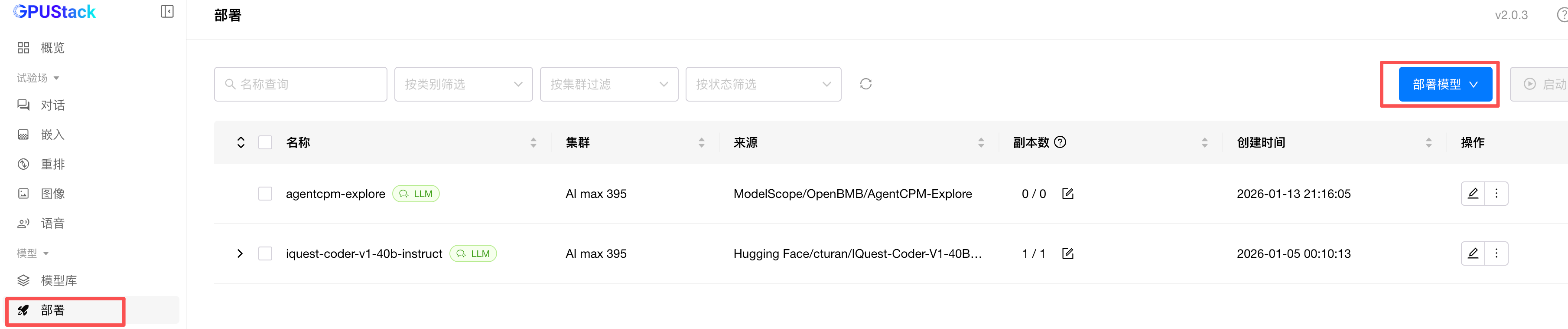Edit replica count for iquest-coder-v1-40b-instruct
Screen dimensions: 1568x329
pyautogui.click(x=1067, y=253)
